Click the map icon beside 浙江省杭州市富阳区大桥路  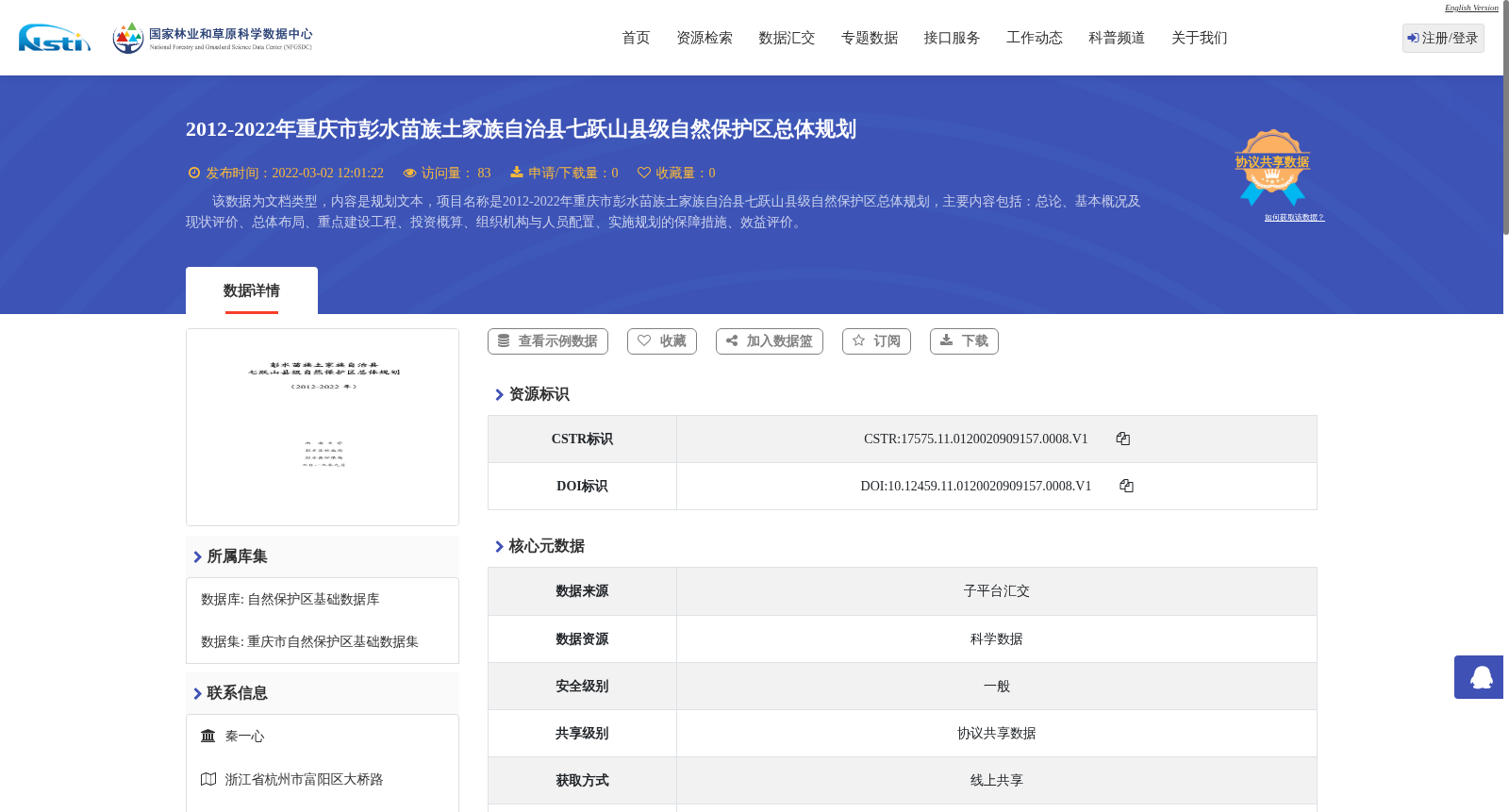click(x=208, y=779)
